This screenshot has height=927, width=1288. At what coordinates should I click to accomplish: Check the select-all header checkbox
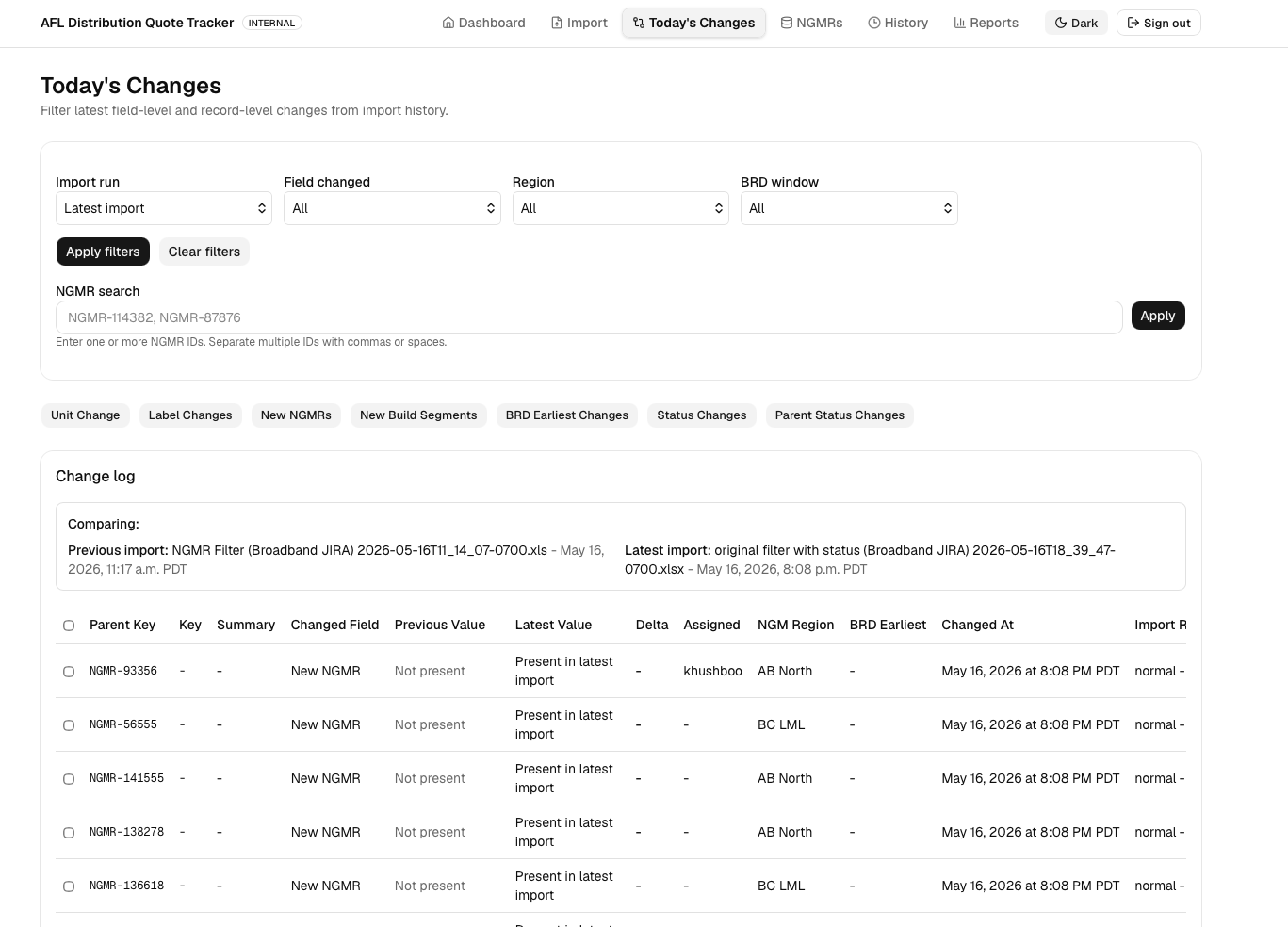(x=69, y=626)
